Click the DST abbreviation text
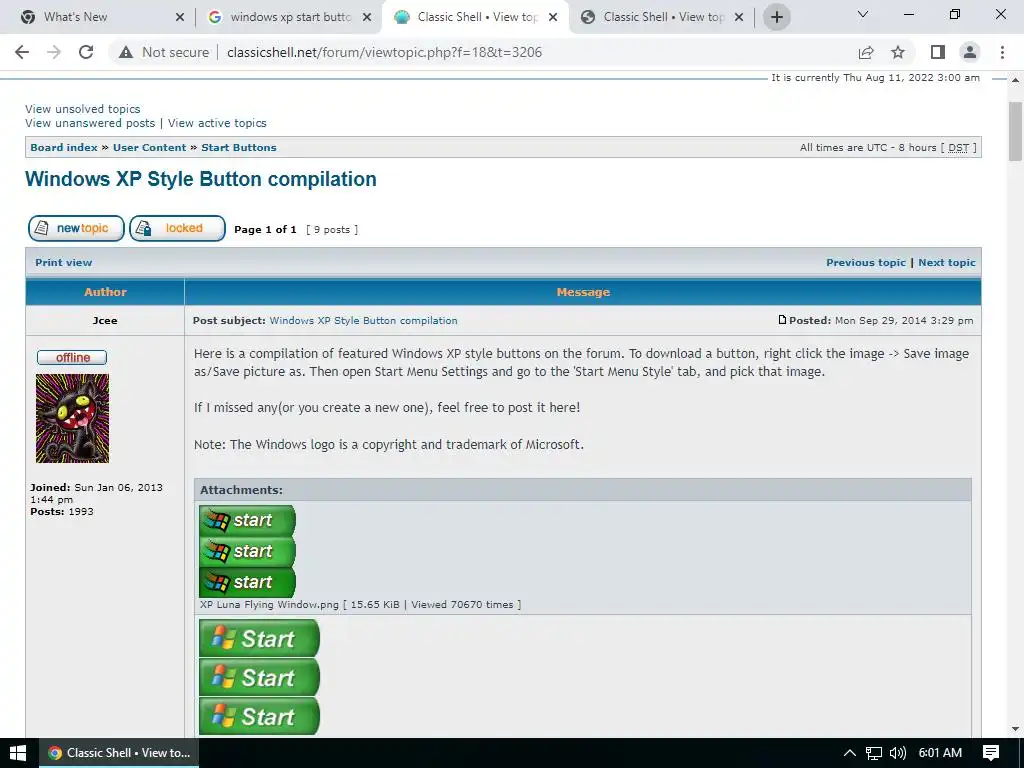 [x=958, y=148]
